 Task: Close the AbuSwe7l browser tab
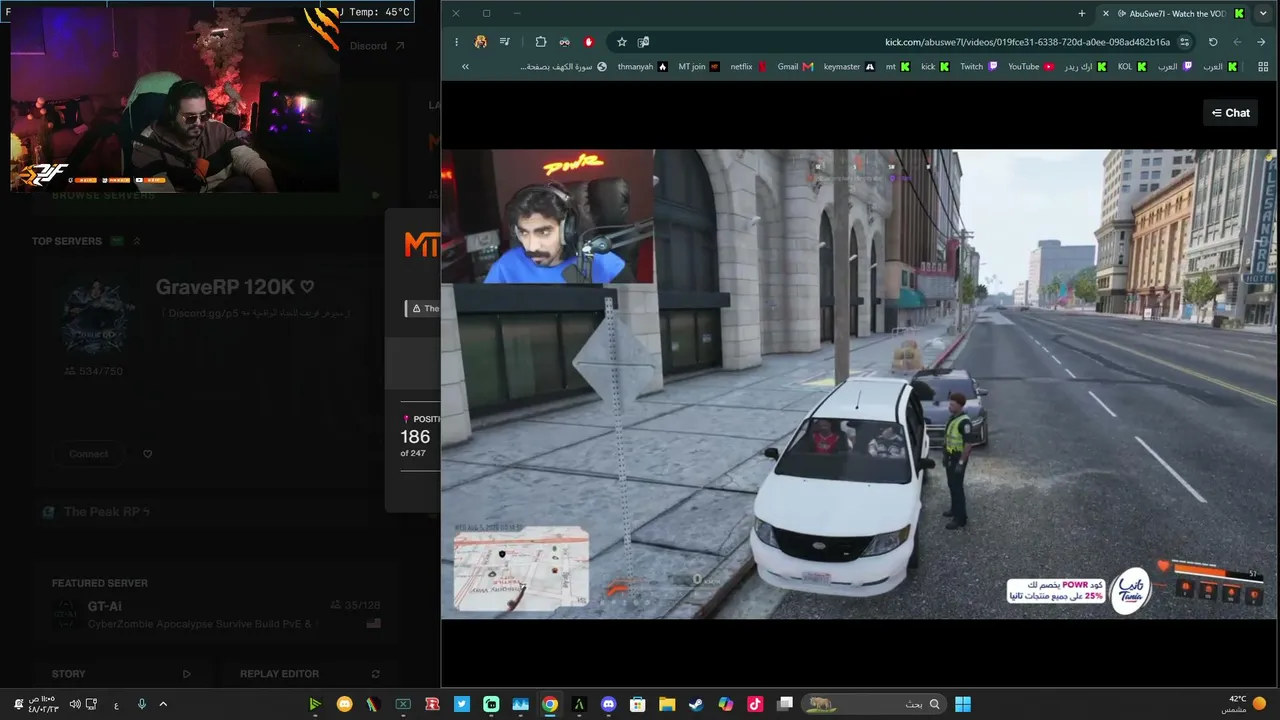(1105, 14)
